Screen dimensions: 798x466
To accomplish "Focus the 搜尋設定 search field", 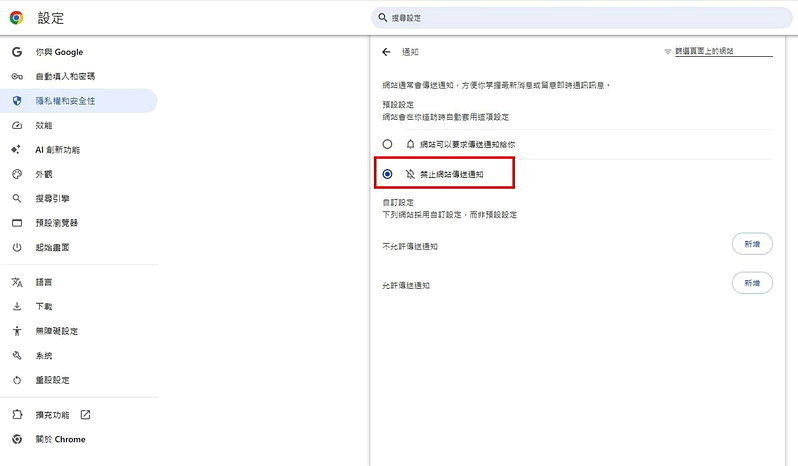I will point(581,18).
